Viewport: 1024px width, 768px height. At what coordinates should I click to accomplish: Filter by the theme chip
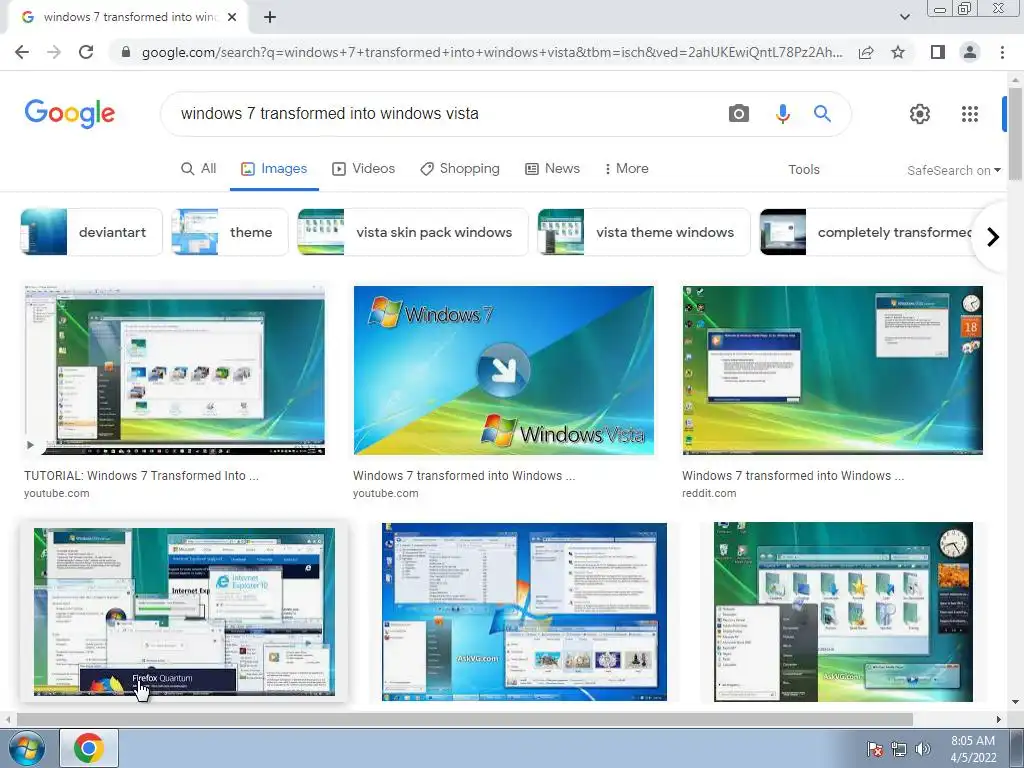(x=229, y=232)
